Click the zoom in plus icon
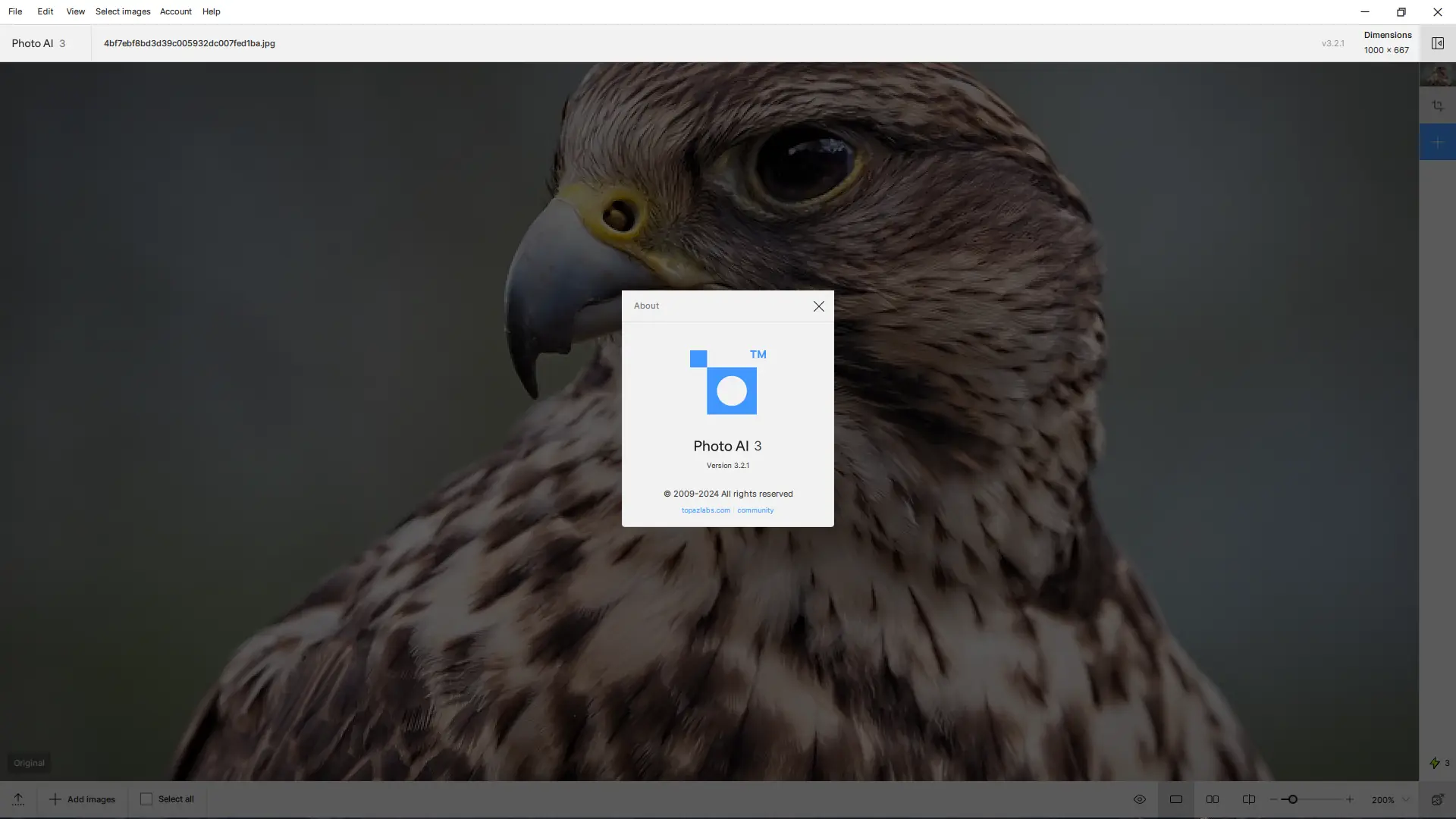Image resolution: width=1456 pixels, height=819 pixels. 1349,799
